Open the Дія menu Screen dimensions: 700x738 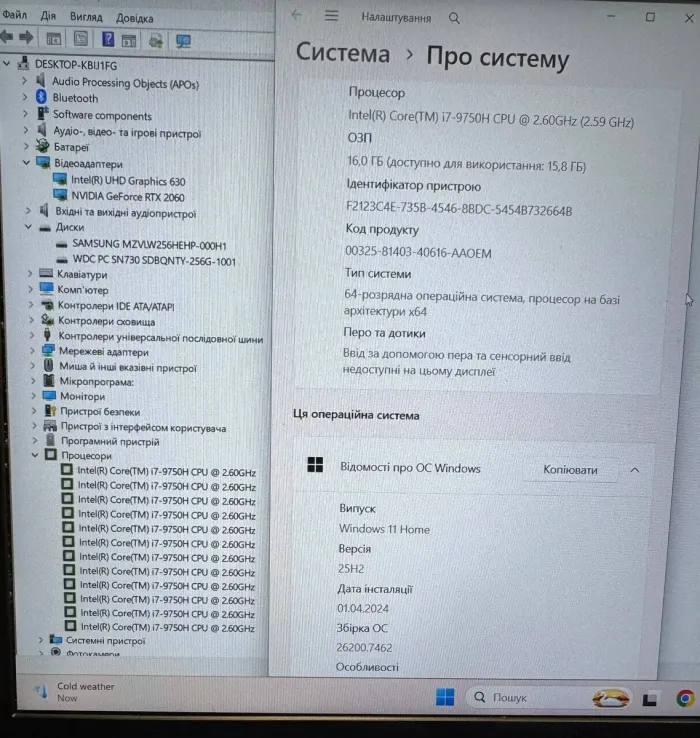click(48, 16)
